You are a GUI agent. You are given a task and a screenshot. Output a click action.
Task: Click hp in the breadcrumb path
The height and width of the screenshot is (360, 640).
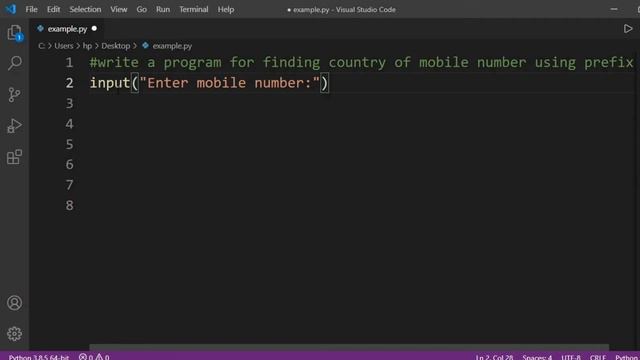tap(87, 46)
